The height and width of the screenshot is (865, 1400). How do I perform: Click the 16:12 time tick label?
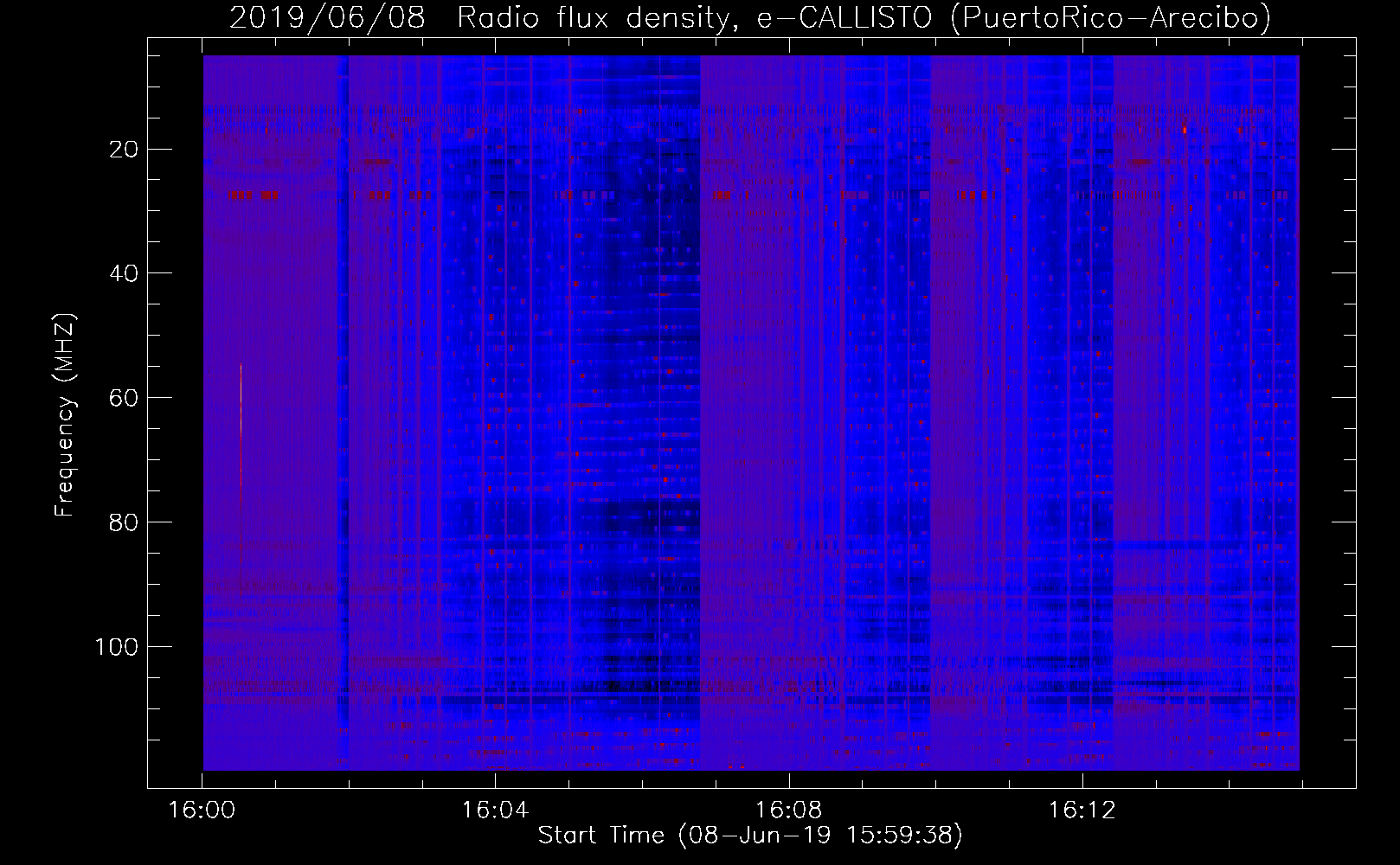(1082, 811)
